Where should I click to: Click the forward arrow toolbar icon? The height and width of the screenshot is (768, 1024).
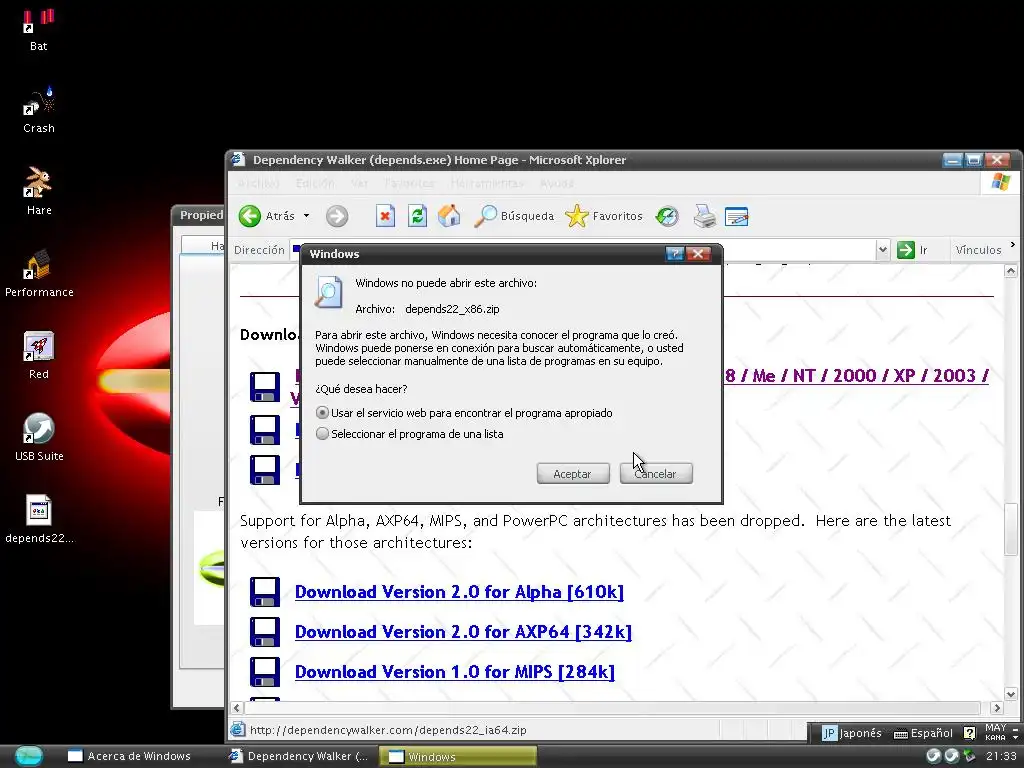(x=337, y=216)
